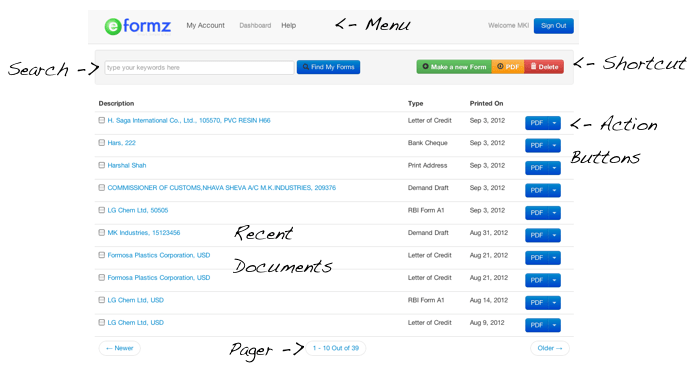Open the My Account menu

point(205,26)
